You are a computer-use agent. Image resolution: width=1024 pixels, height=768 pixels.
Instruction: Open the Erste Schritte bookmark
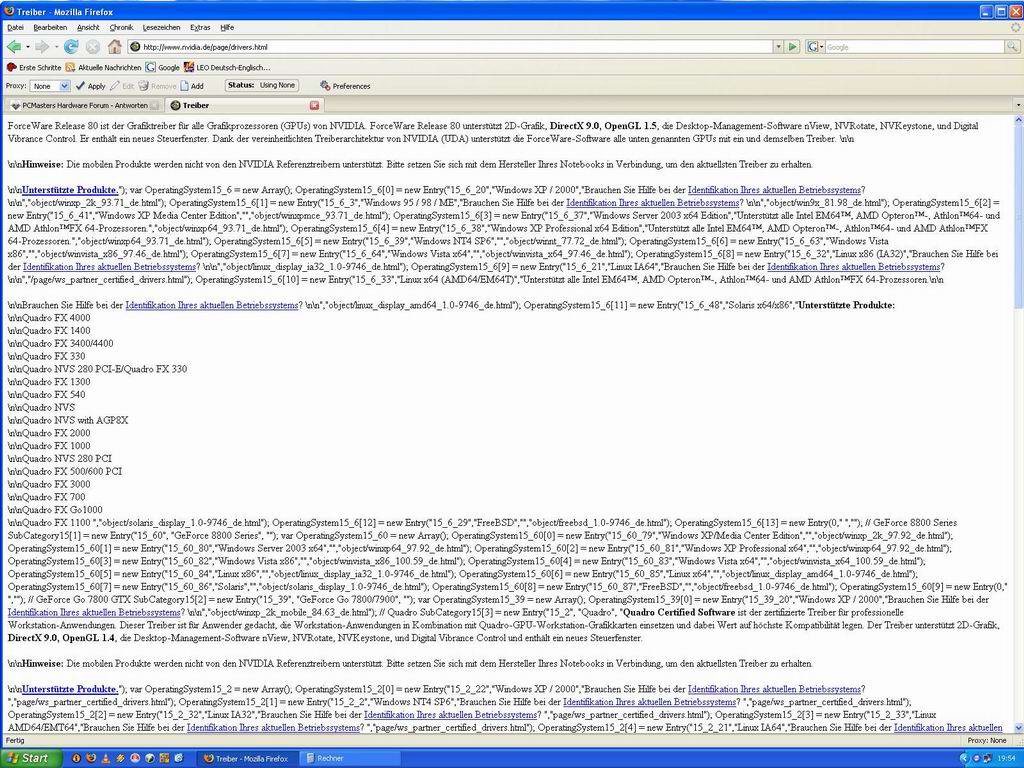tap(34, 67)
